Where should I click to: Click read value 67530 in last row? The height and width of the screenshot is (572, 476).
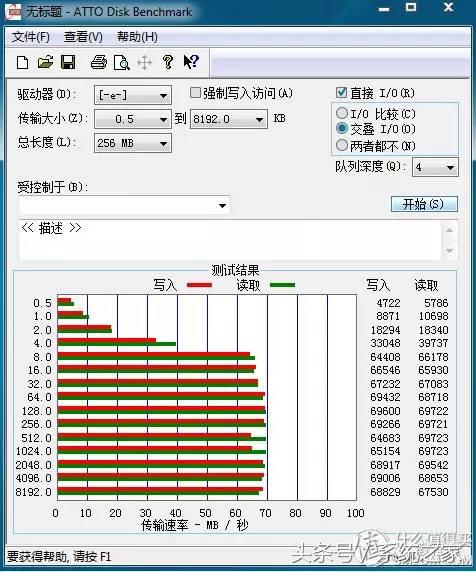click(433, 492)
